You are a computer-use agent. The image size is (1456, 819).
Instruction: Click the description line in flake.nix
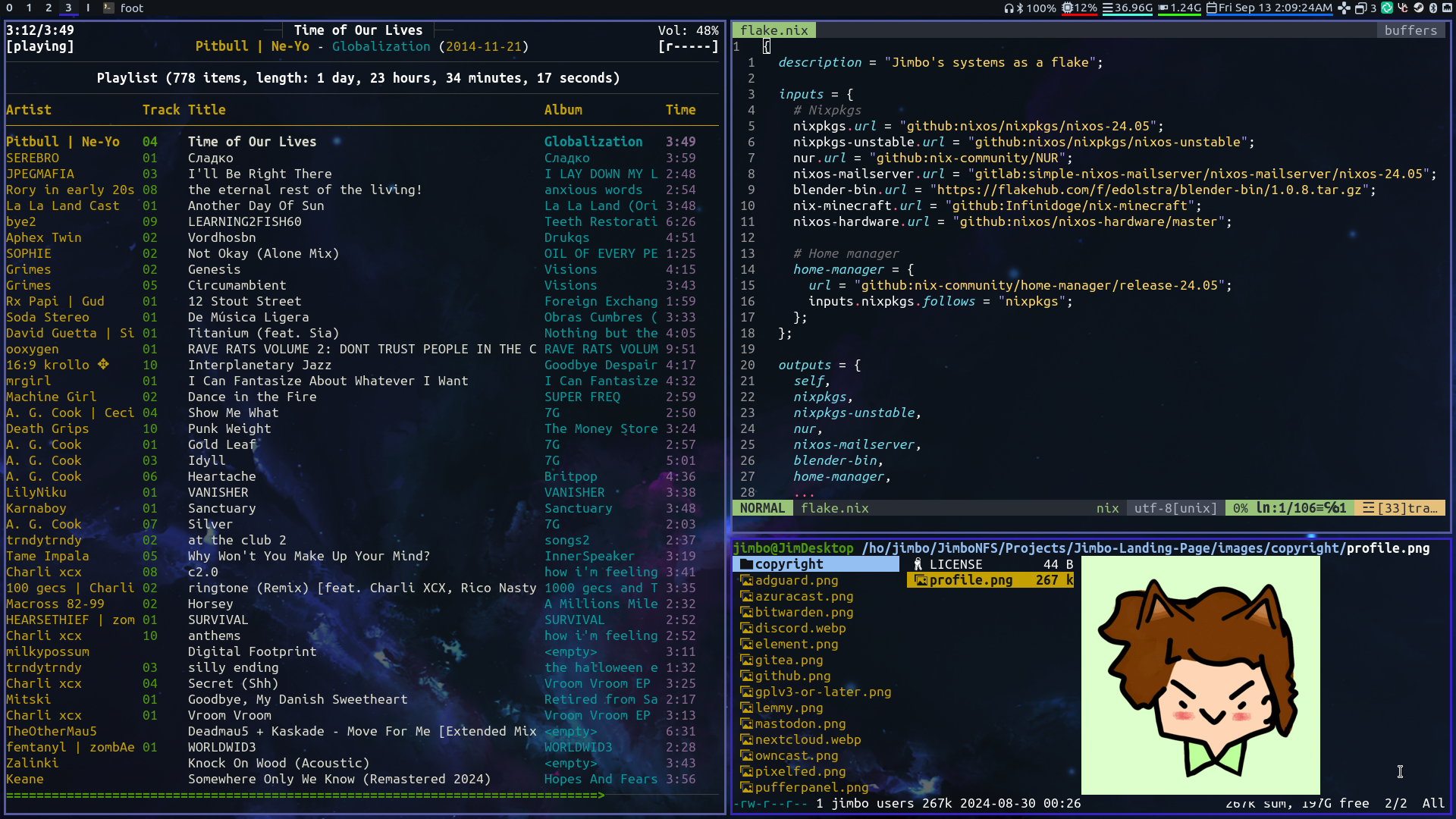coord(940,62)
